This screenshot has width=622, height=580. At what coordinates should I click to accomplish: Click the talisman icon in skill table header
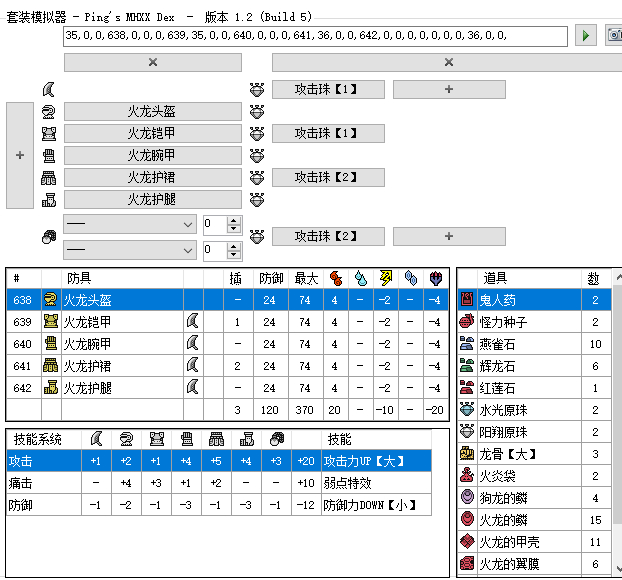tap(276, 439)
